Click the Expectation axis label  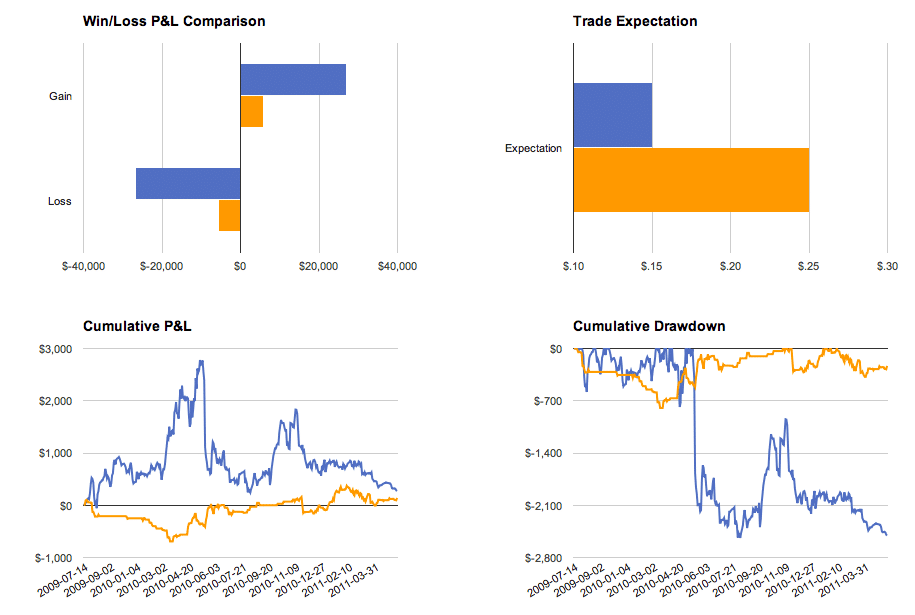(x=533, y=148)
